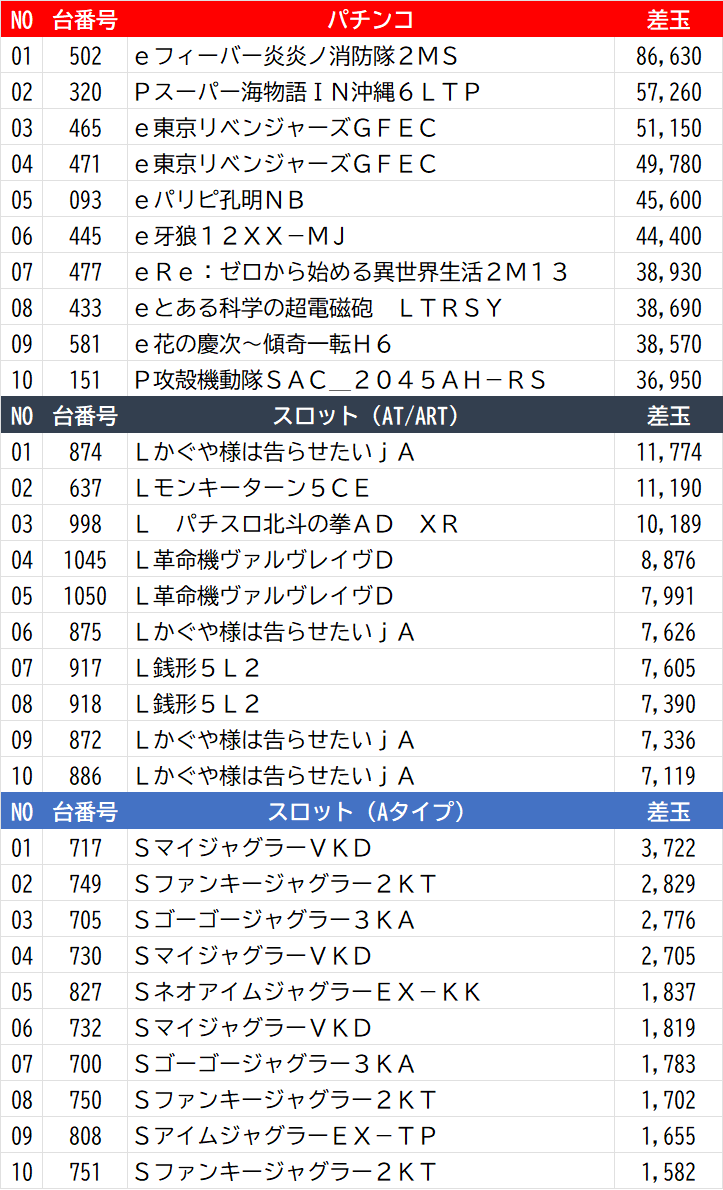Click the 7,390 value cell
723x1190 pixels.
(668, 704)
